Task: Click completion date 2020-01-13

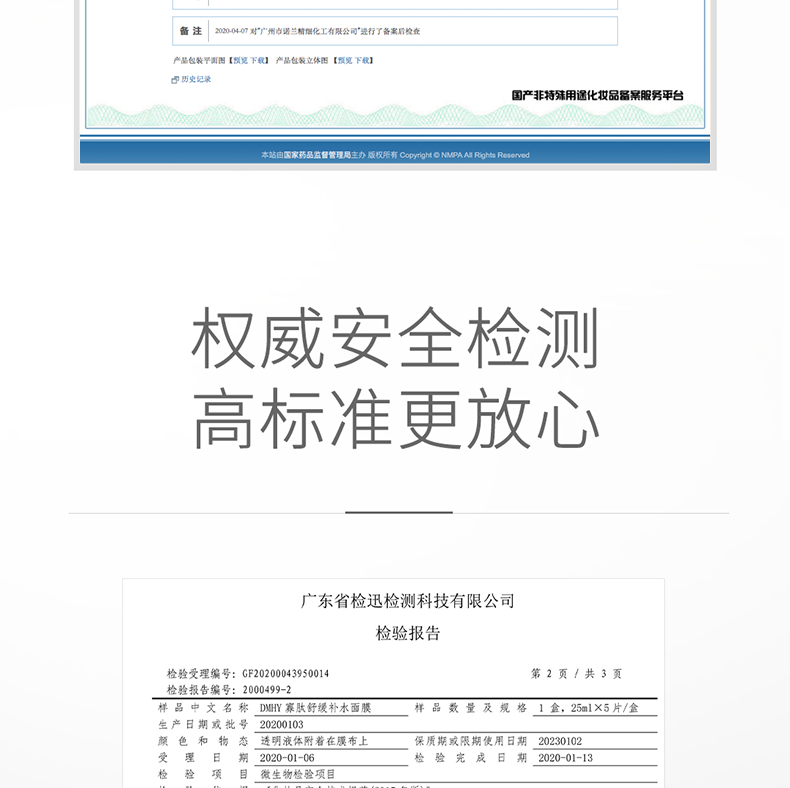Action: [566, 758]
